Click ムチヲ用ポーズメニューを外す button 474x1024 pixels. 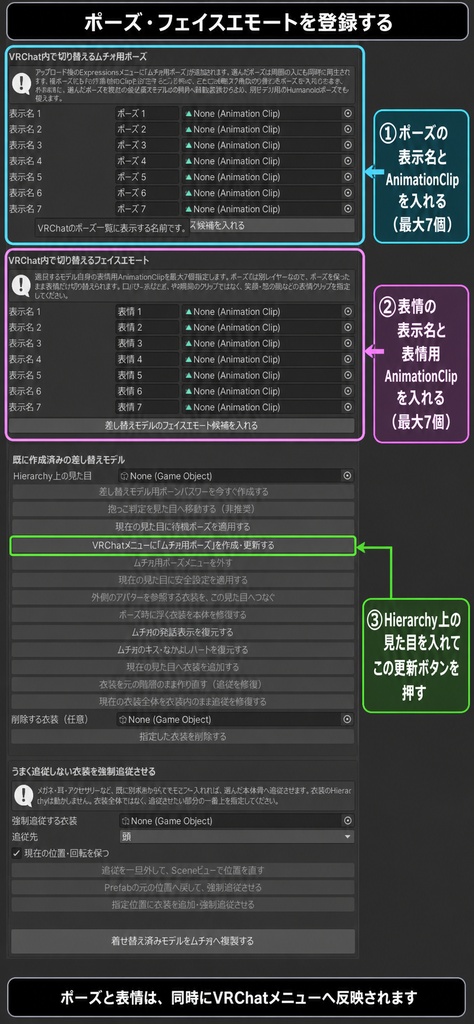click(x=183, y=562)
